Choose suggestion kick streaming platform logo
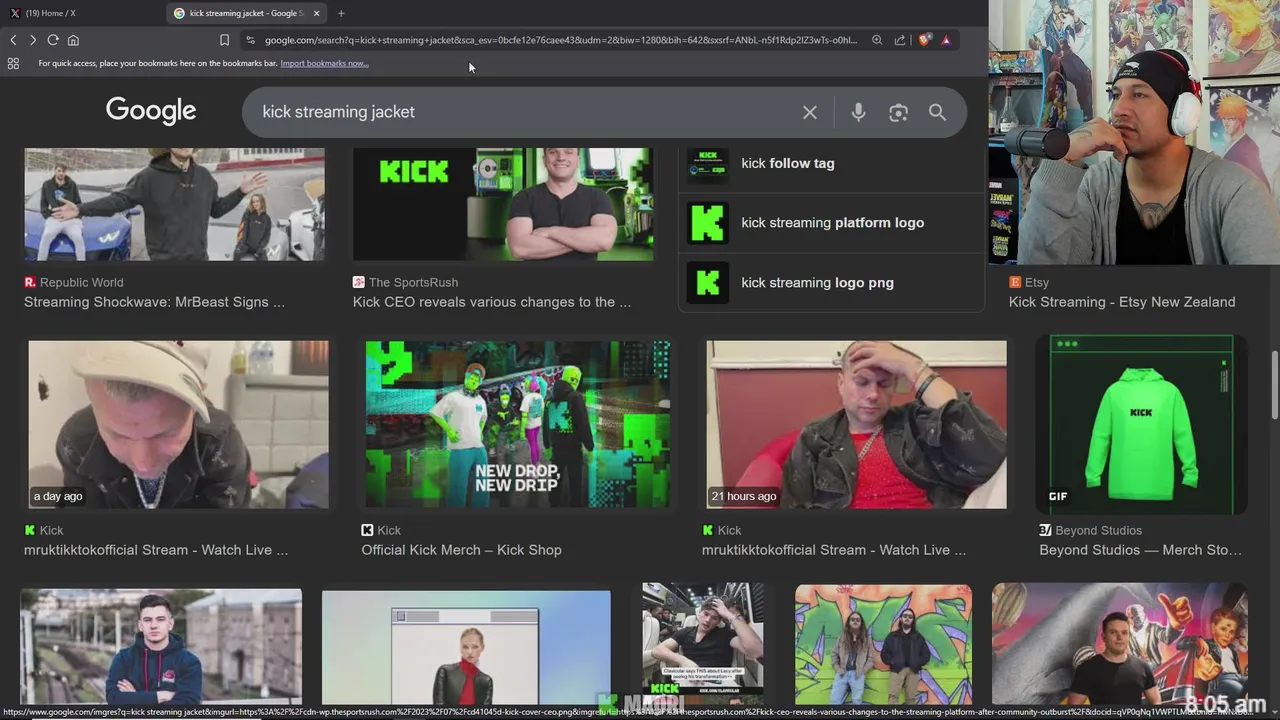The height and width of the screenshot is (720, 1280). click(832, 223)
